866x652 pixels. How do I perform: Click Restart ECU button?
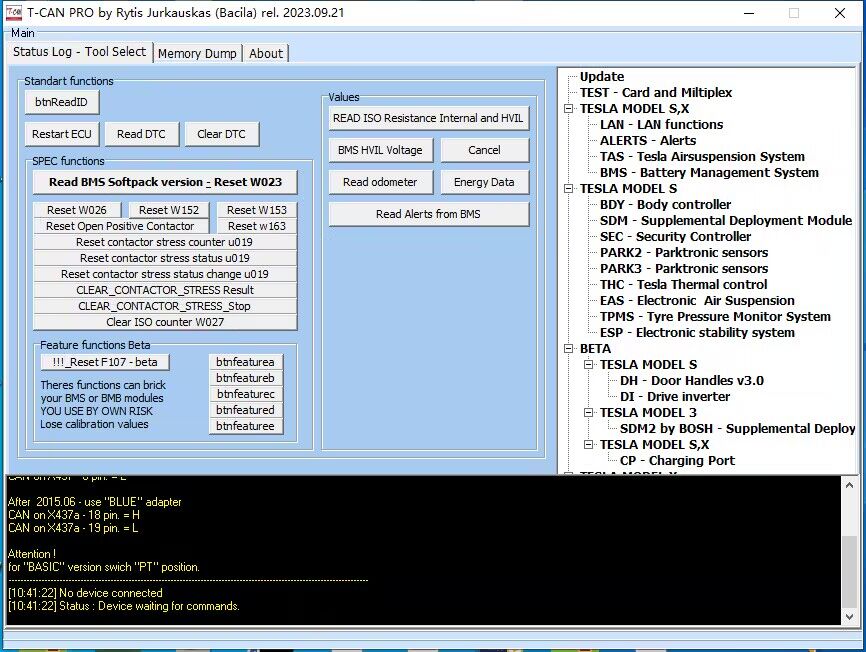click(62, 134)
